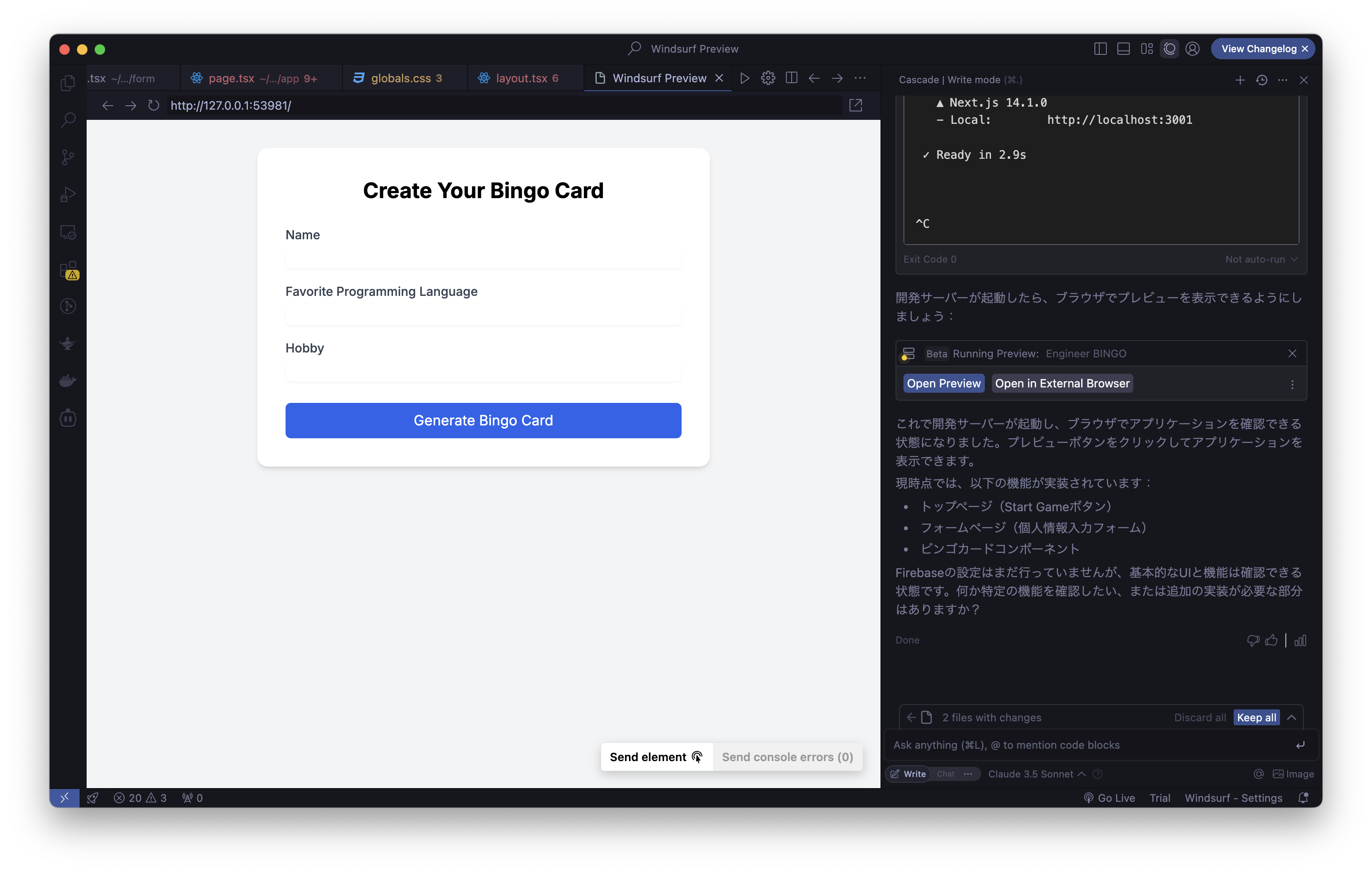This screenshot has width=1372, height=873.
Task: Collapse the files with changes chevron
Action: point(1292,717)
